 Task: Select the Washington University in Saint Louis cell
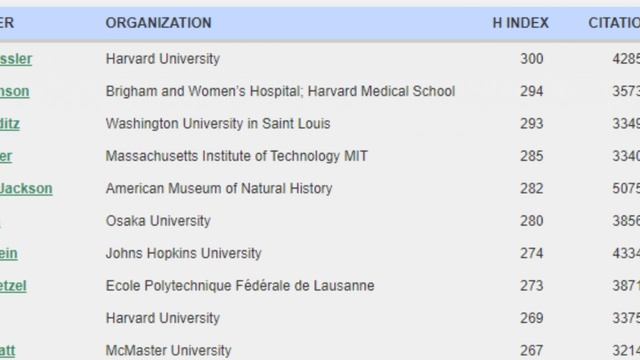pos(218,124)
